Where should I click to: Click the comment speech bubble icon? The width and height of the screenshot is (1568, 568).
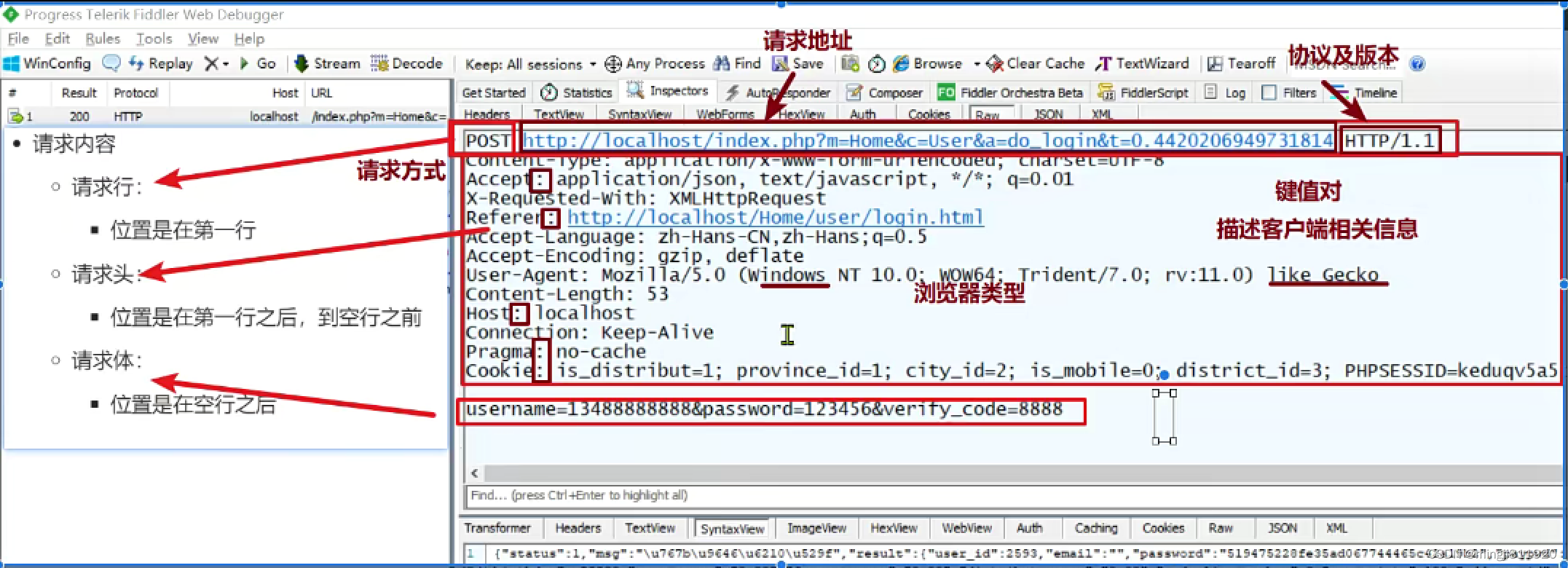point(111,63)
